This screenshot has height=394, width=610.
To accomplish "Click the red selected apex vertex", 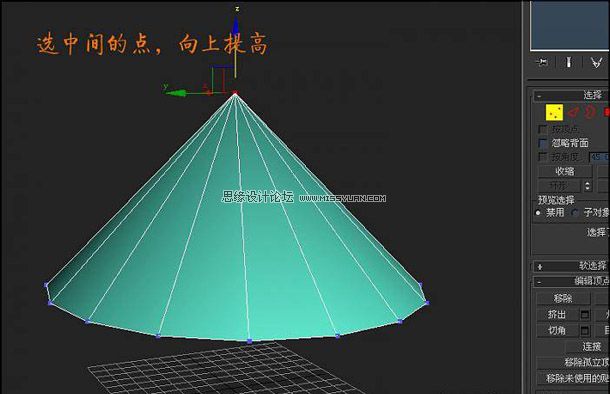I will click(235, 93).
